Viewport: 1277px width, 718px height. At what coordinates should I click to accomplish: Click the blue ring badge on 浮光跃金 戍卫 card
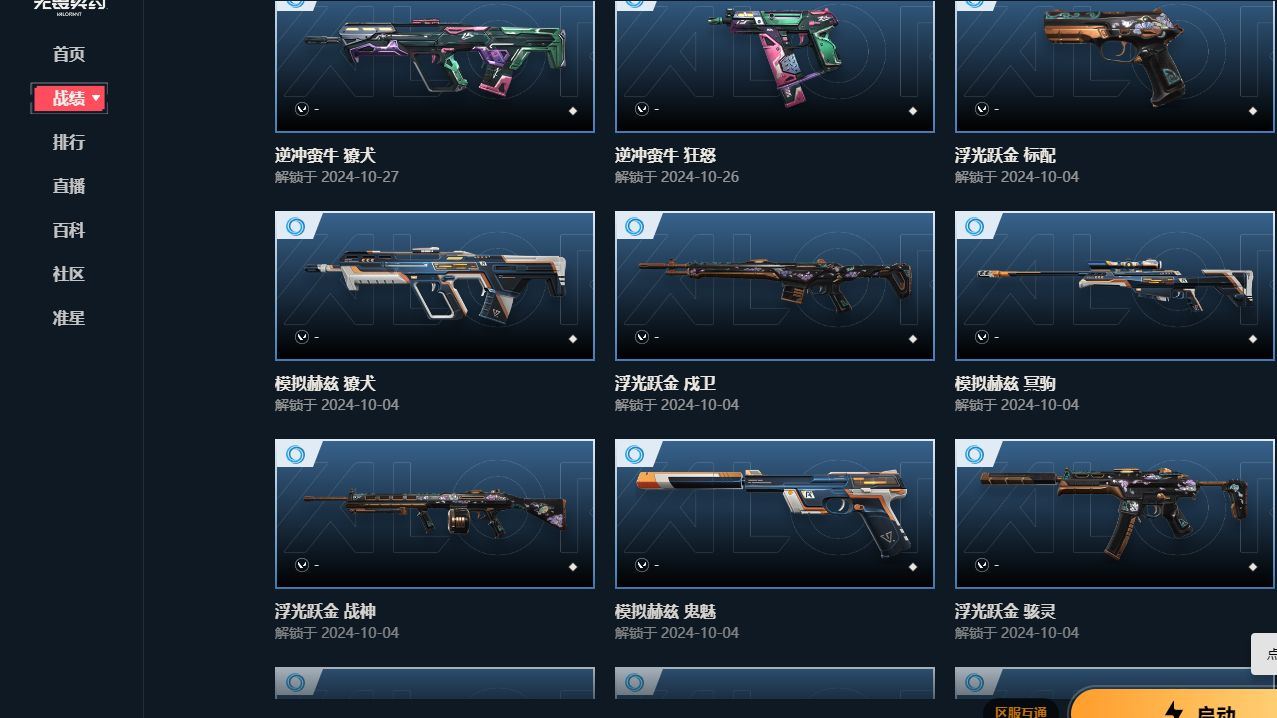[635, 227]
